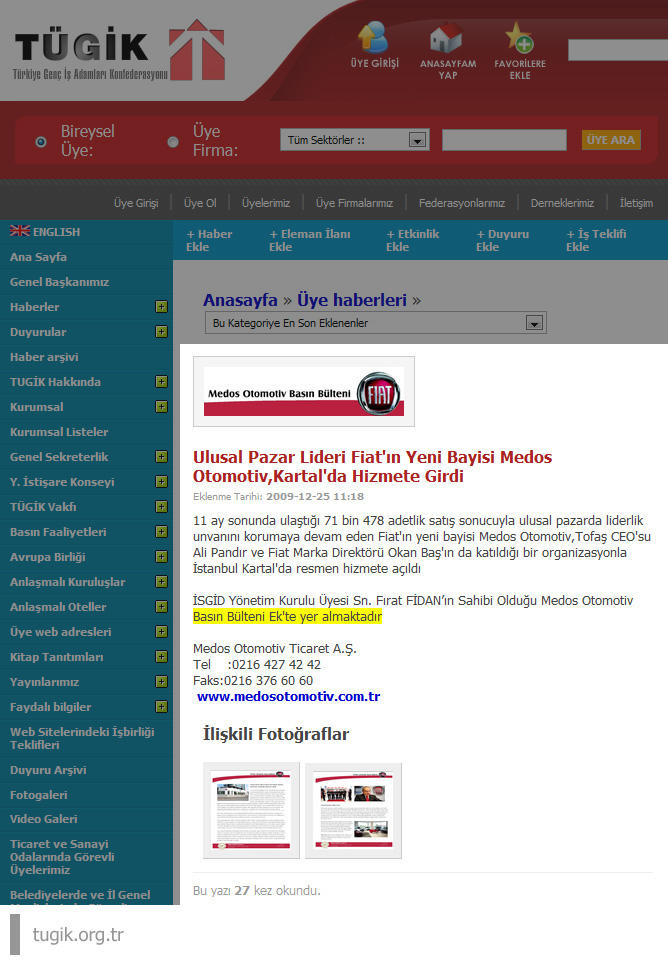Go to Üye haberleri breadcrumb link
This screenshot has width=668, height=962.
[x=351, y=300]
